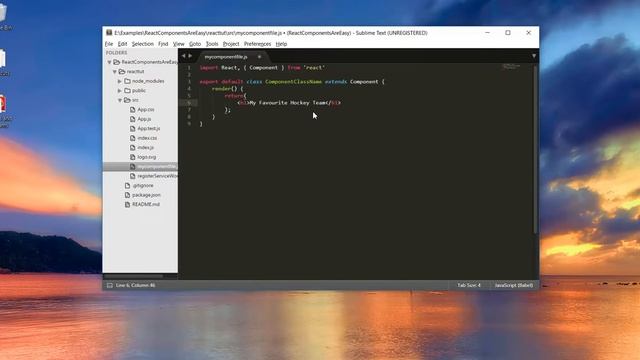
Task: Click file icon beside .gitignore
Action: 127,185
